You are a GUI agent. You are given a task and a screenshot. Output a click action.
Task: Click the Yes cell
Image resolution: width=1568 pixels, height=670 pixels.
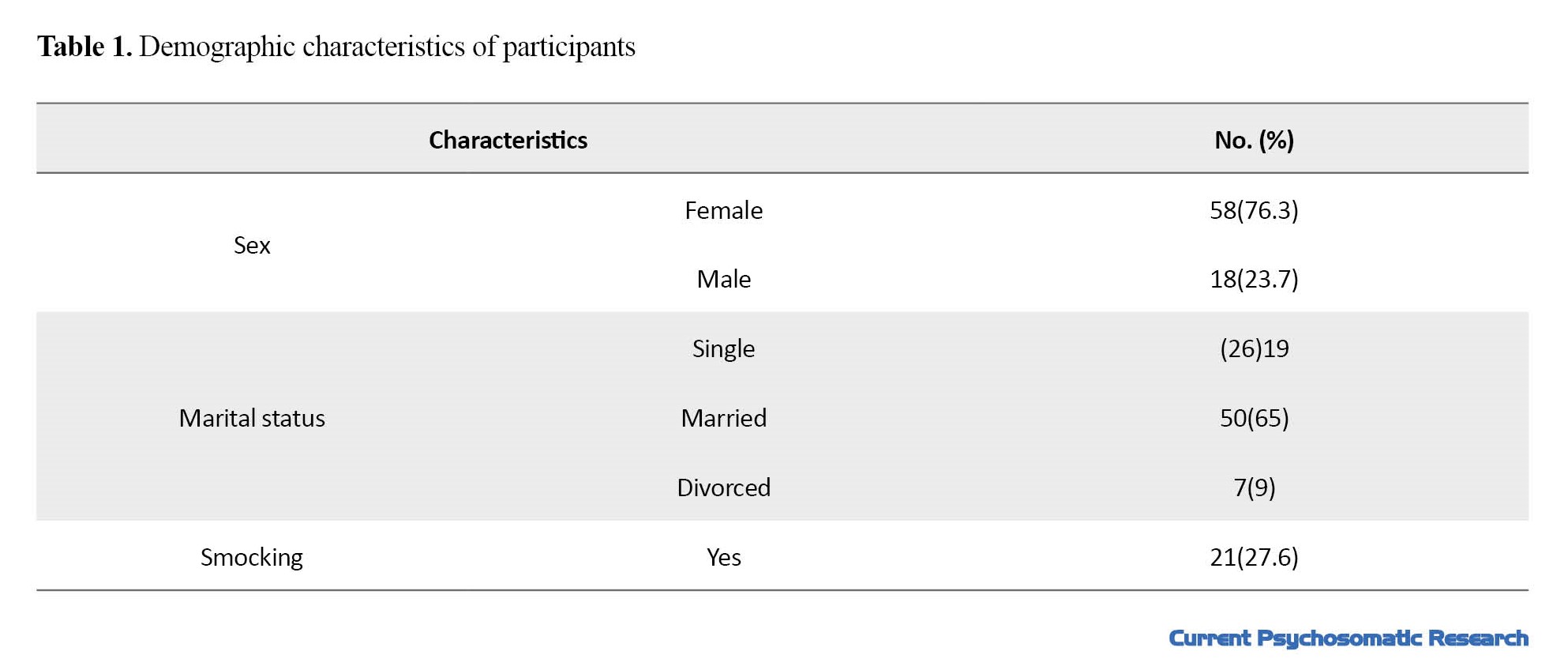pyautogui.click(x=723, y=557)
